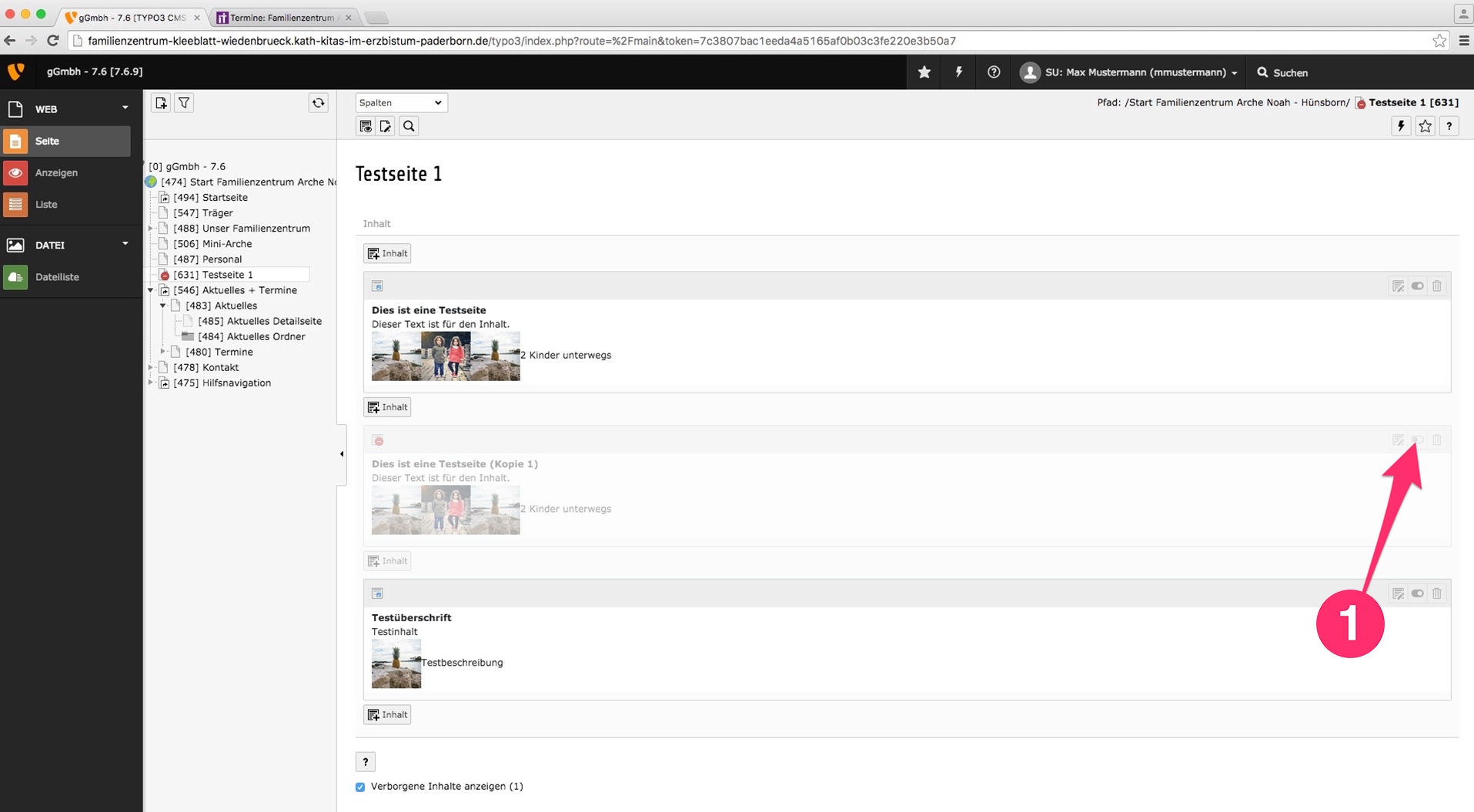Screen dimensions: 1474x812
Task: Edit page properties icon in module toolbar
Action: click(x=386, y=126)
